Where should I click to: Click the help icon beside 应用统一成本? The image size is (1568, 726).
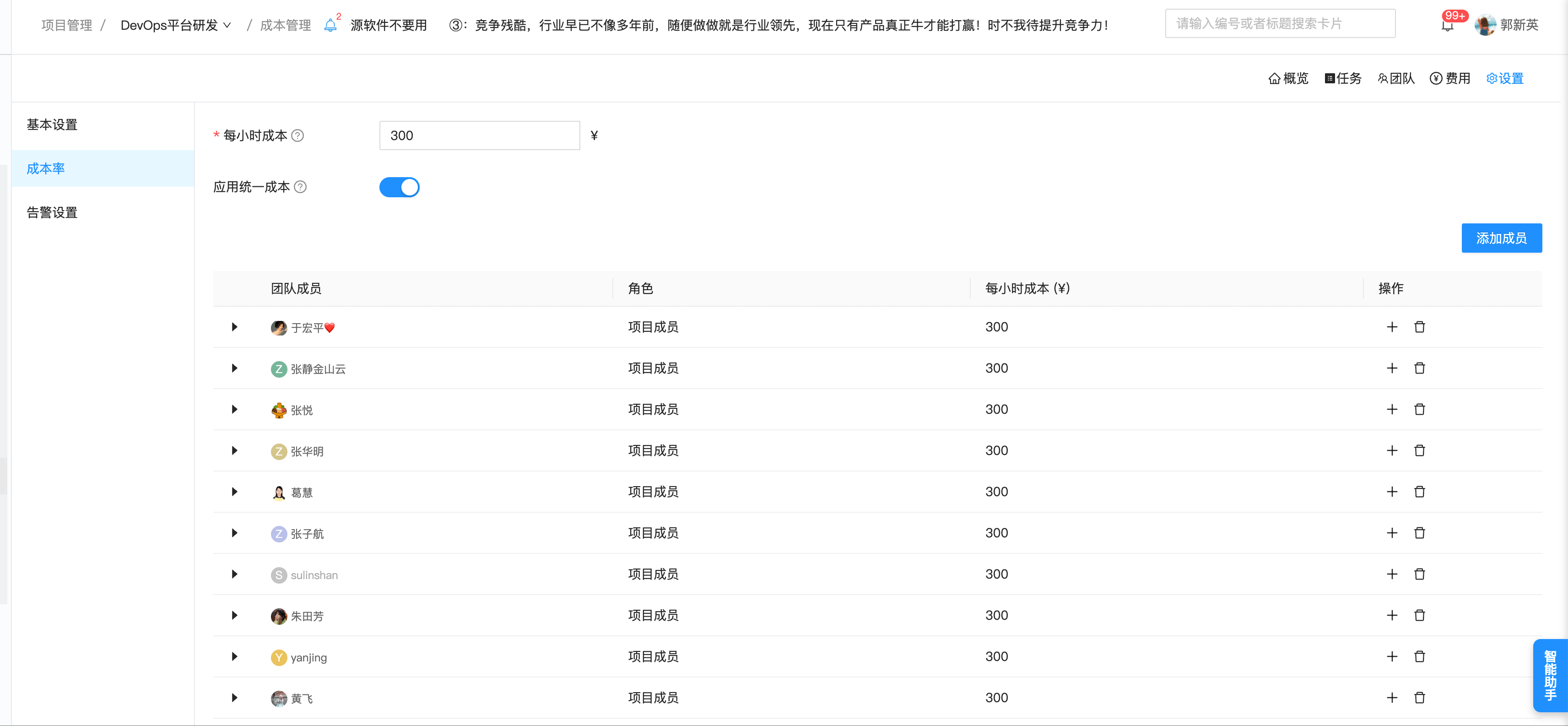[x=300, y=187]
